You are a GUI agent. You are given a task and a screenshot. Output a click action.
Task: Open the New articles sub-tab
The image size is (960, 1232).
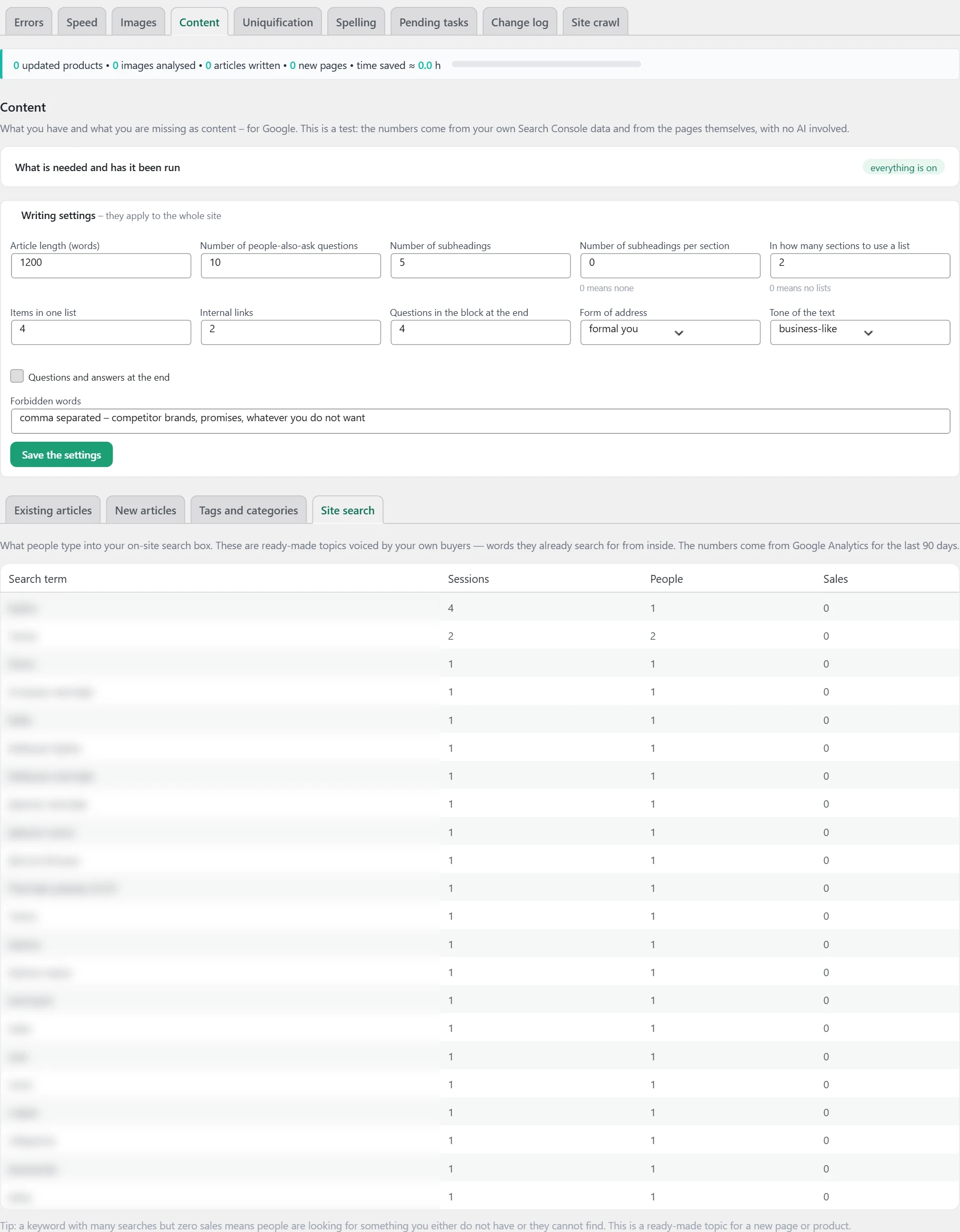coord(145,510)
